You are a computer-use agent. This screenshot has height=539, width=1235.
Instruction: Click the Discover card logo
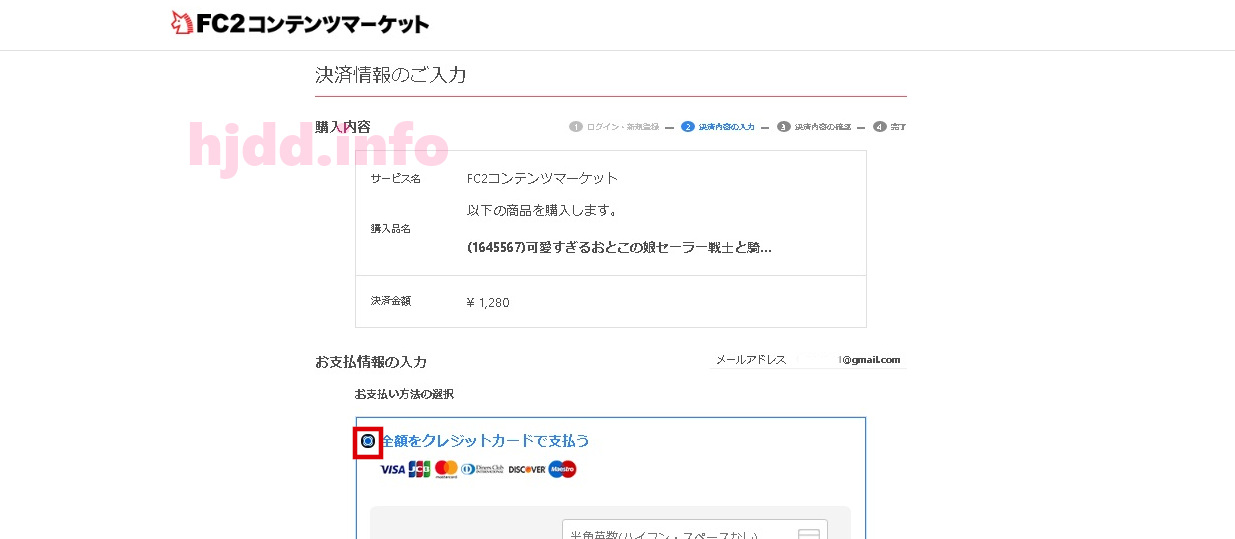point(527,469)
